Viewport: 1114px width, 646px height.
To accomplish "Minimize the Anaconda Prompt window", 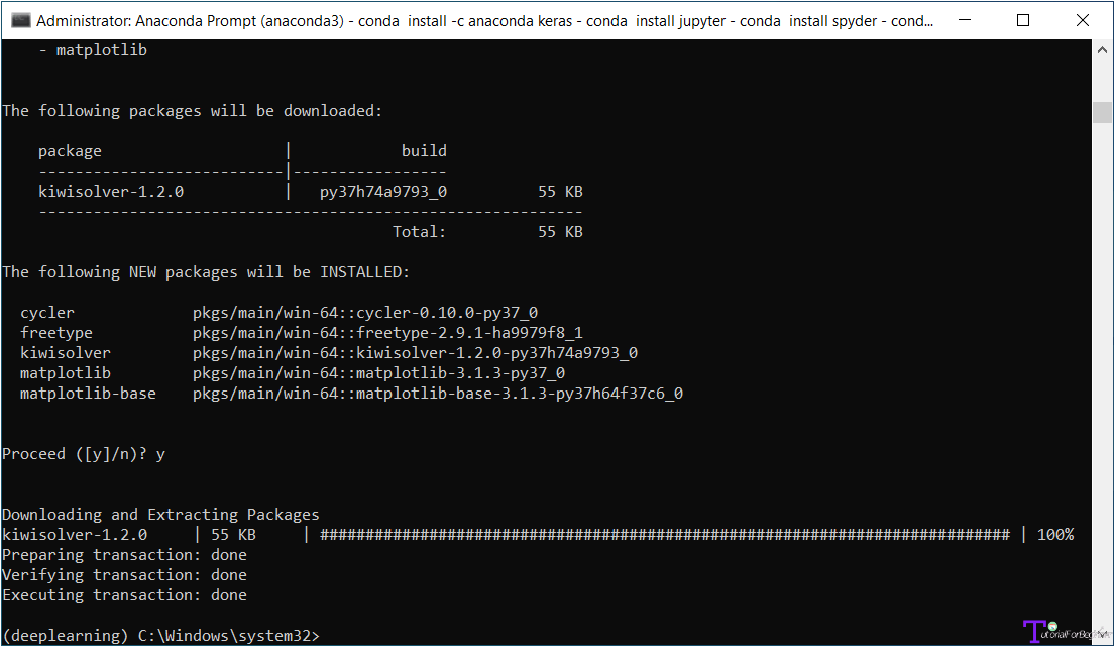I will 965,20.
